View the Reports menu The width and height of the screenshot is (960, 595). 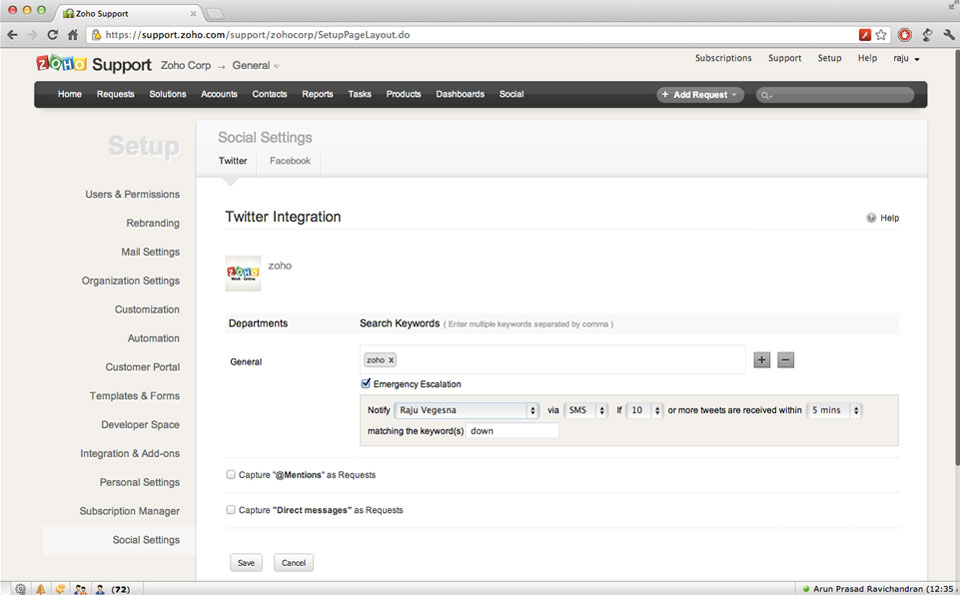pos(318,94)
